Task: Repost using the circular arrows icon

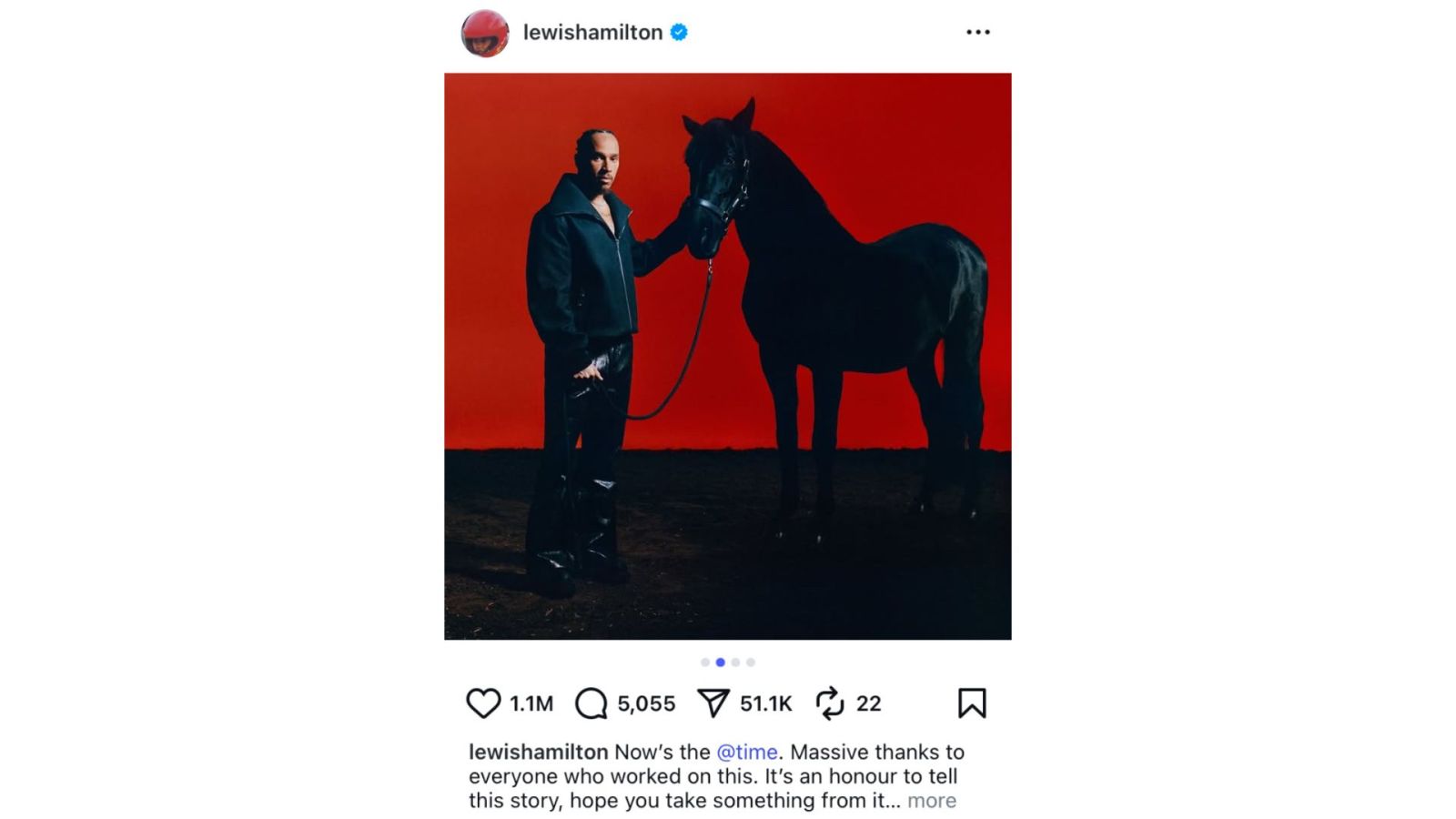Action: pos(830,703)
